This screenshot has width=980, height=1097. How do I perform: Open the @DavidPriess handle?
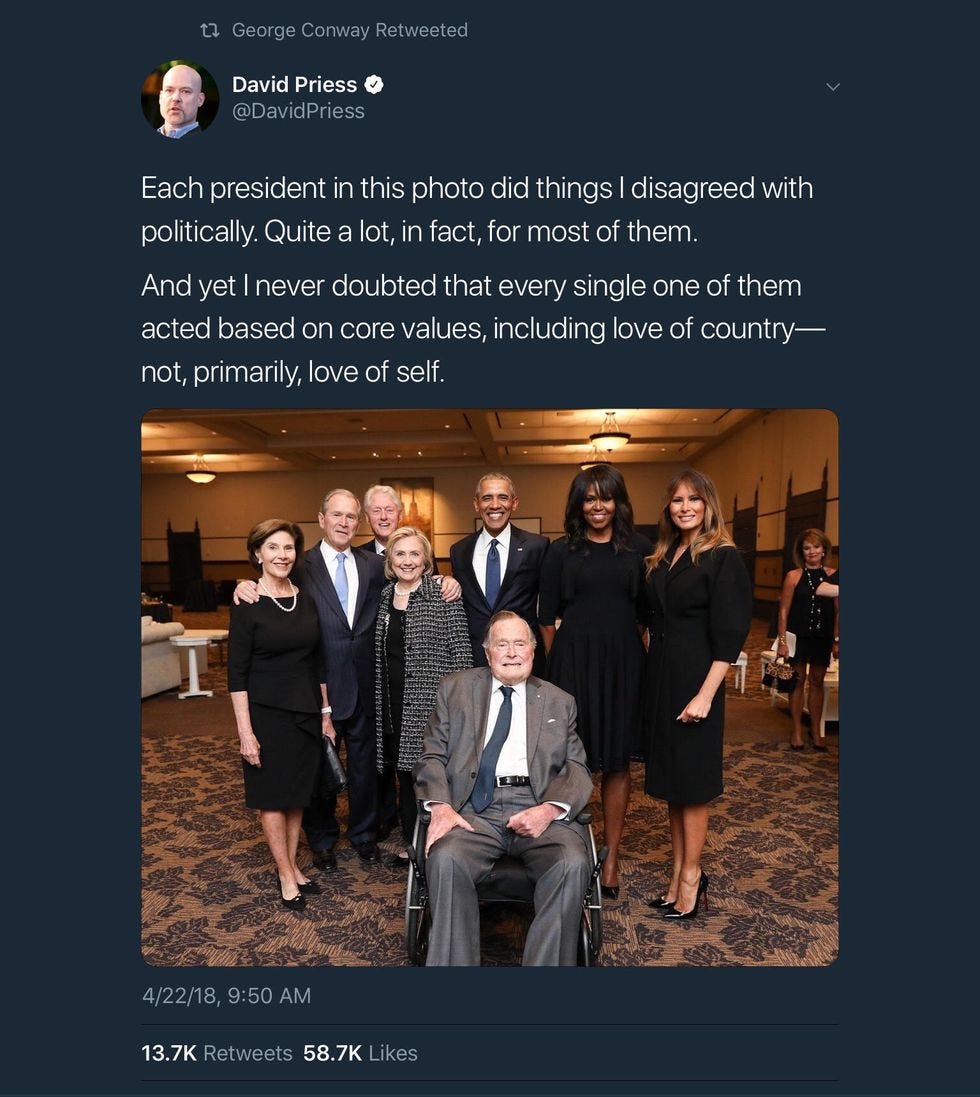click(x=298, y=111)
